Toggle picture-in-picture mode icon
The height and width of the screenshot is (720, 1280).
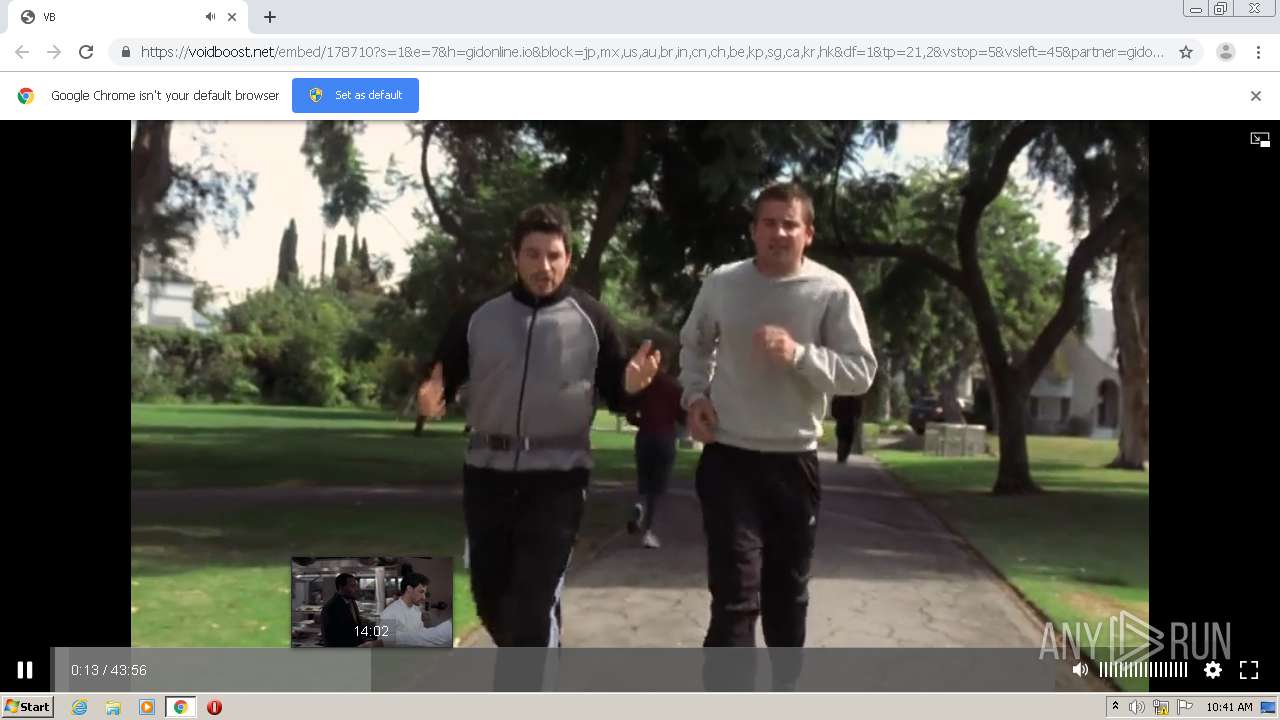pyautogui.click(x=1260, y=139)
